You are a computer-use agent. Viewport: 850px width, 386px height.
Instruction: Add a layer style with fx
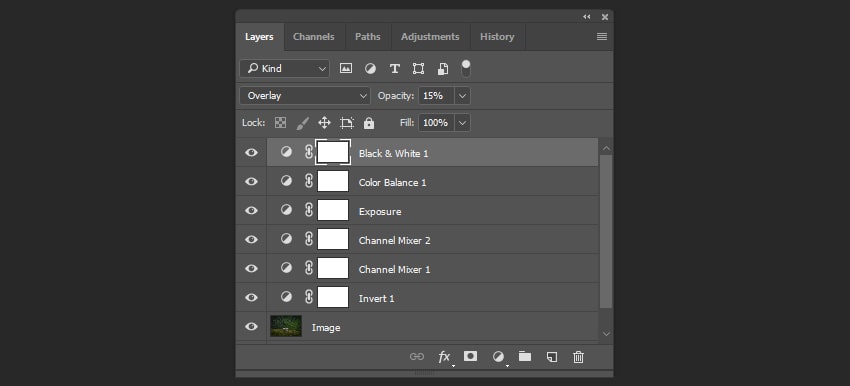click(445, 356)
